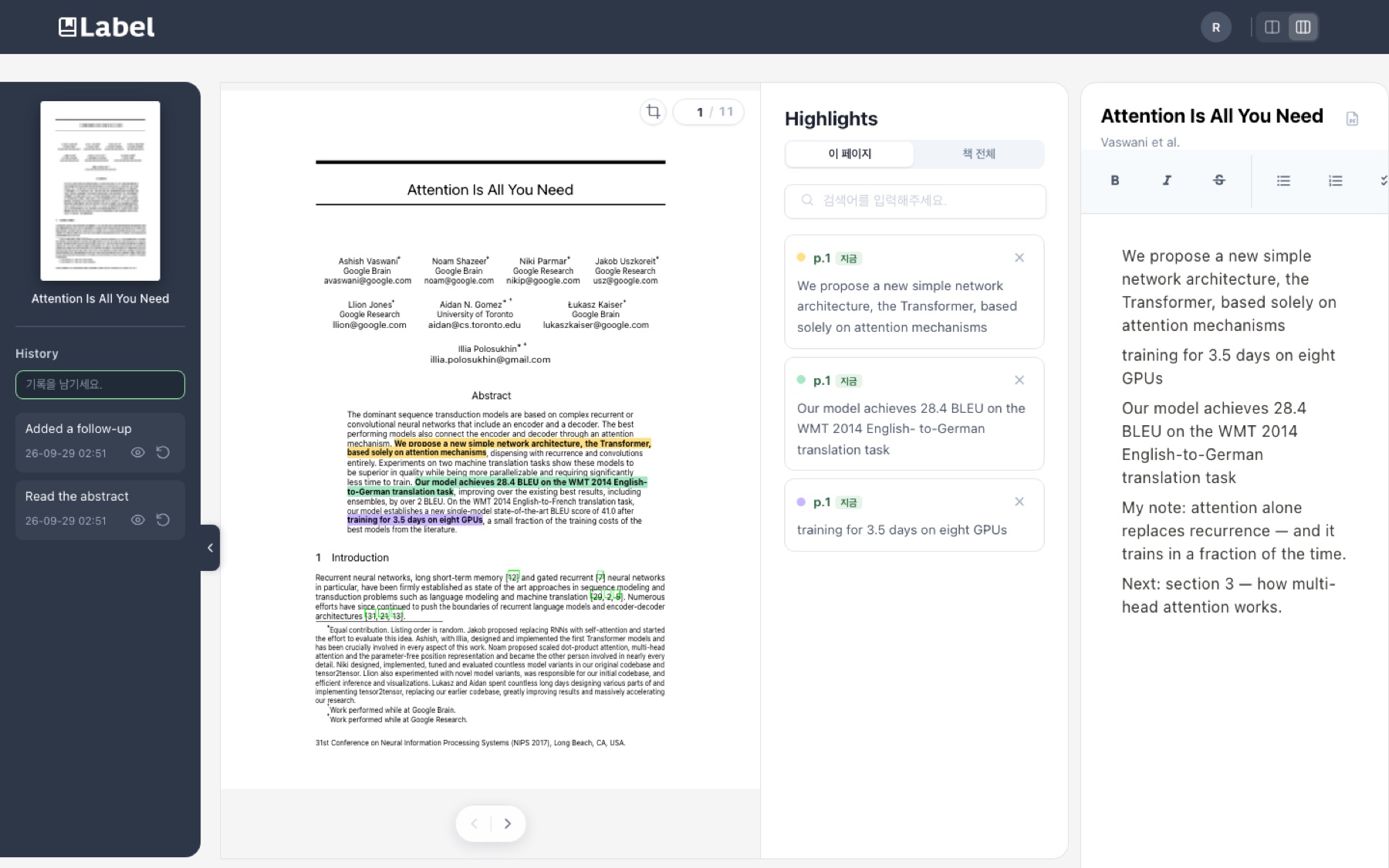Switch to two-column layout view
This screenshot has height=868, width=1389.
1272,27
